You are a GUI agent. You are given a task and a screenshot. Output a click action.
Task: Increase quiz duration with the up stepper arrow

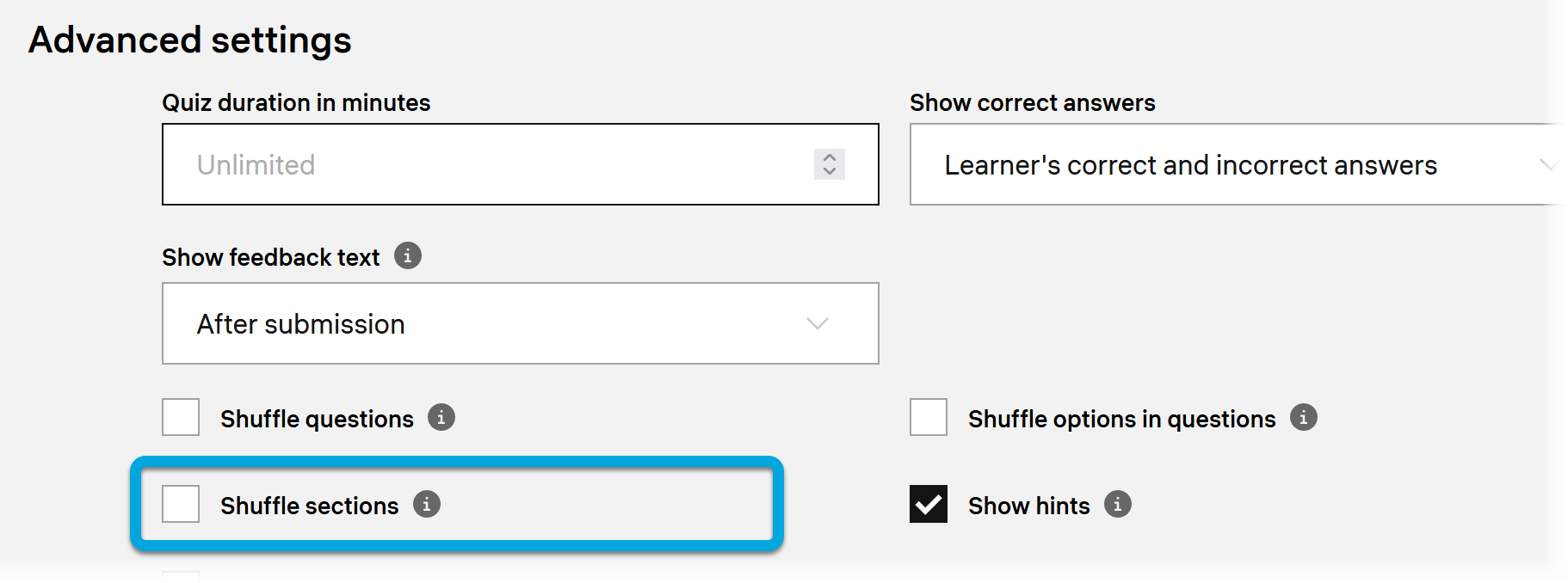tap(830, 157)
